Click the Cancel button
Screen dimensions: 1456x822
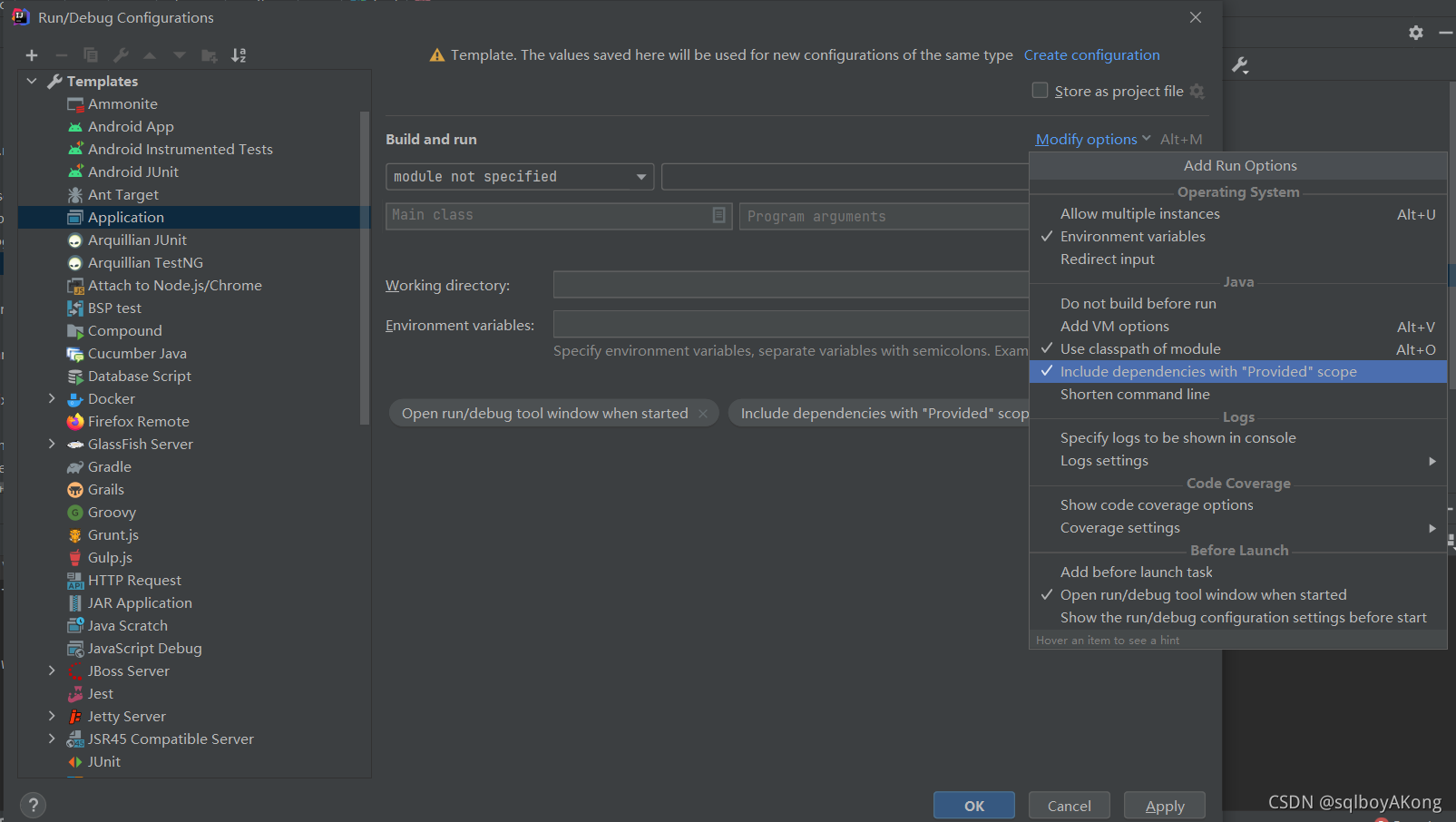pos(1070,806)
